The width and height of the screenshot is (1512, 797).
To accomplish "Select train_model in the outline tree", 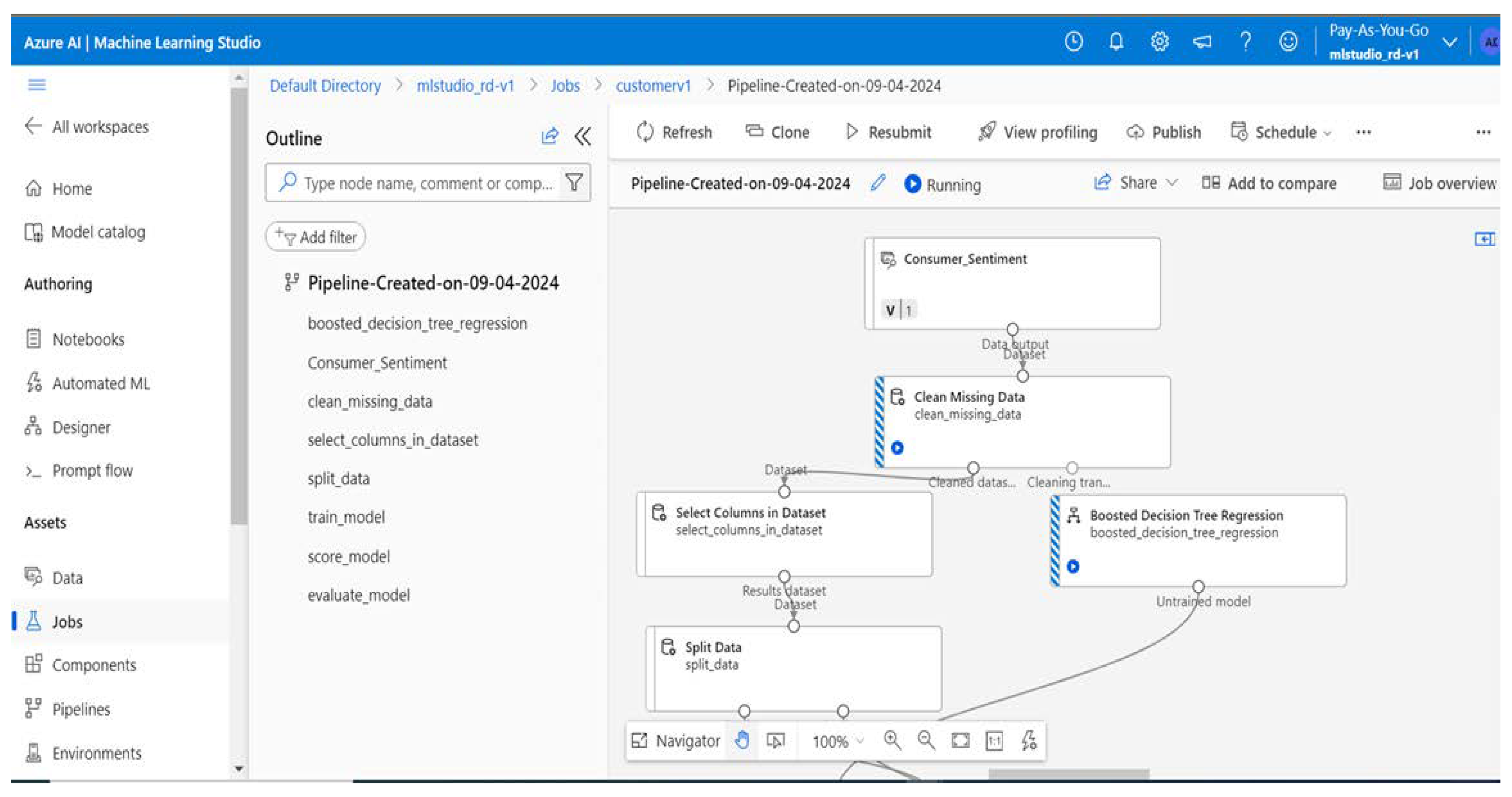I will (346, 517).
